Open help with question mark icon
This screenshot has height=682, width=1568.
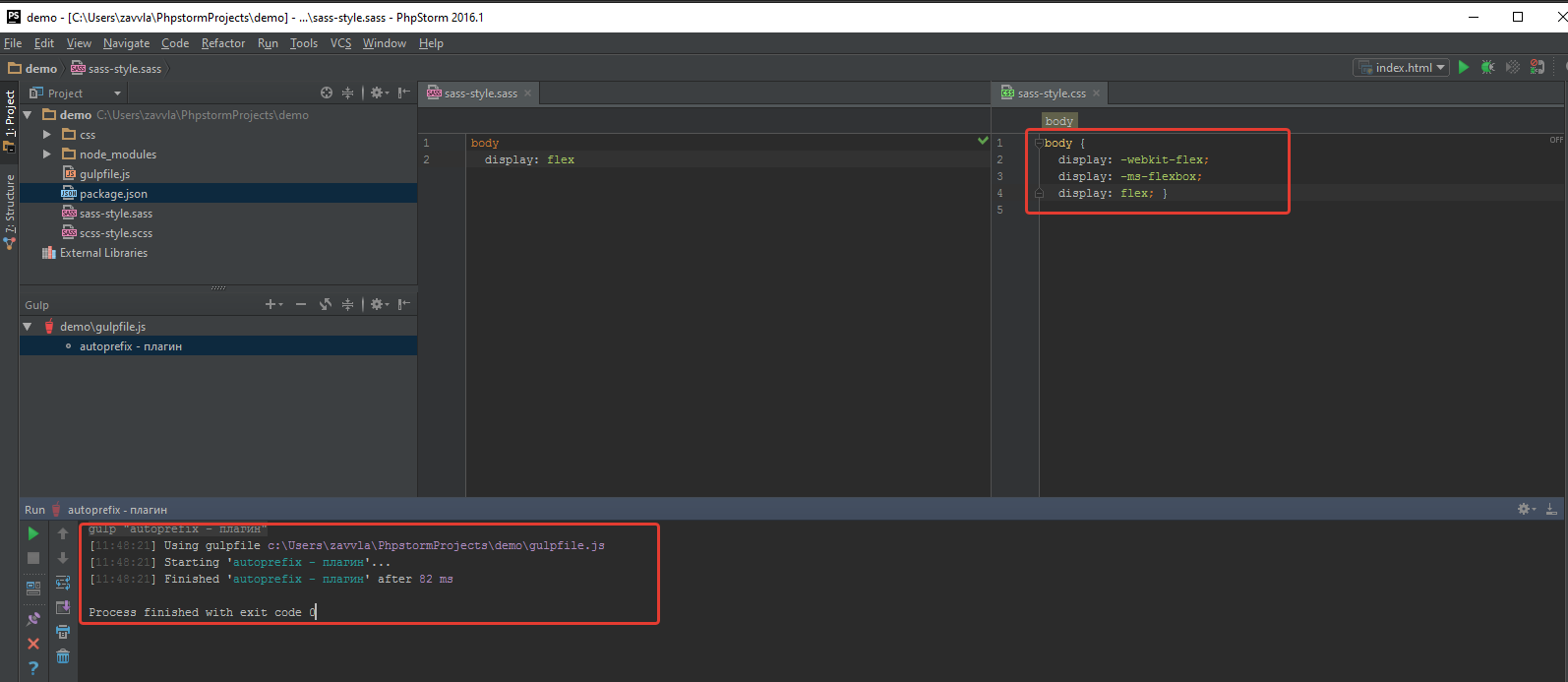click(x=33, y=668)
